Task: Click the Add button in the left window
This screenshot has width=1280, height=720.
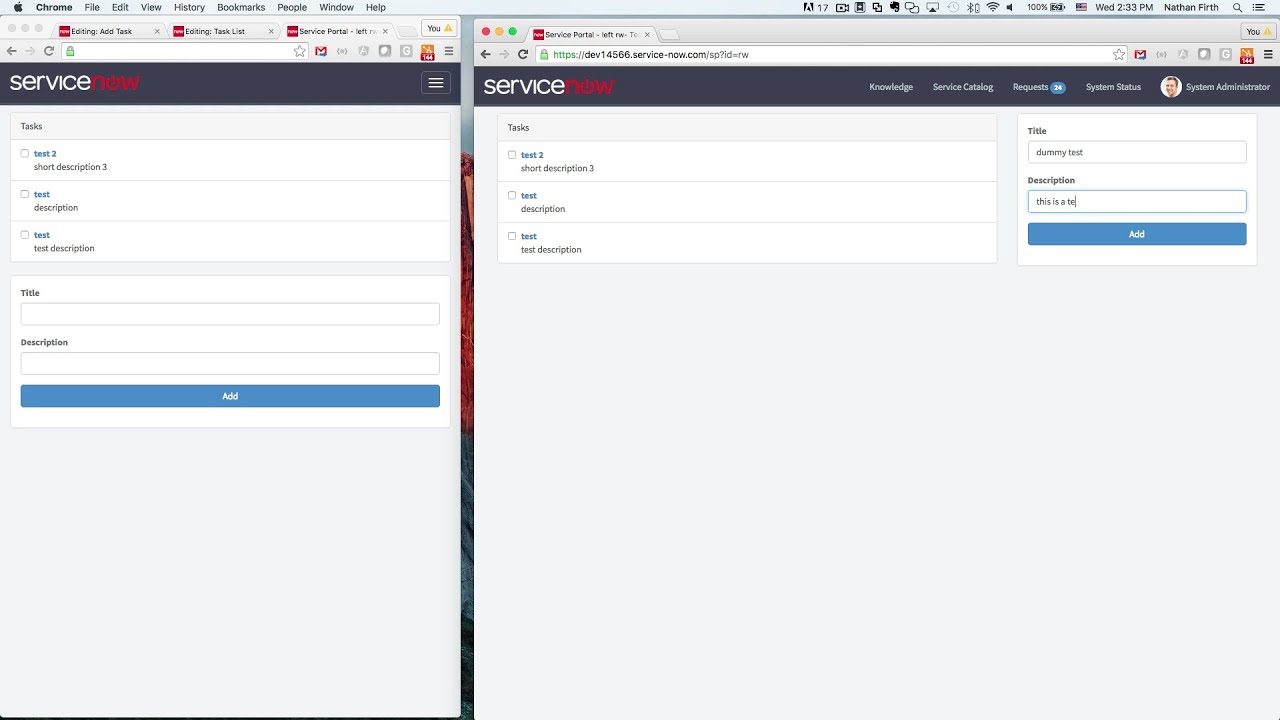Action: tap(230, 396)
